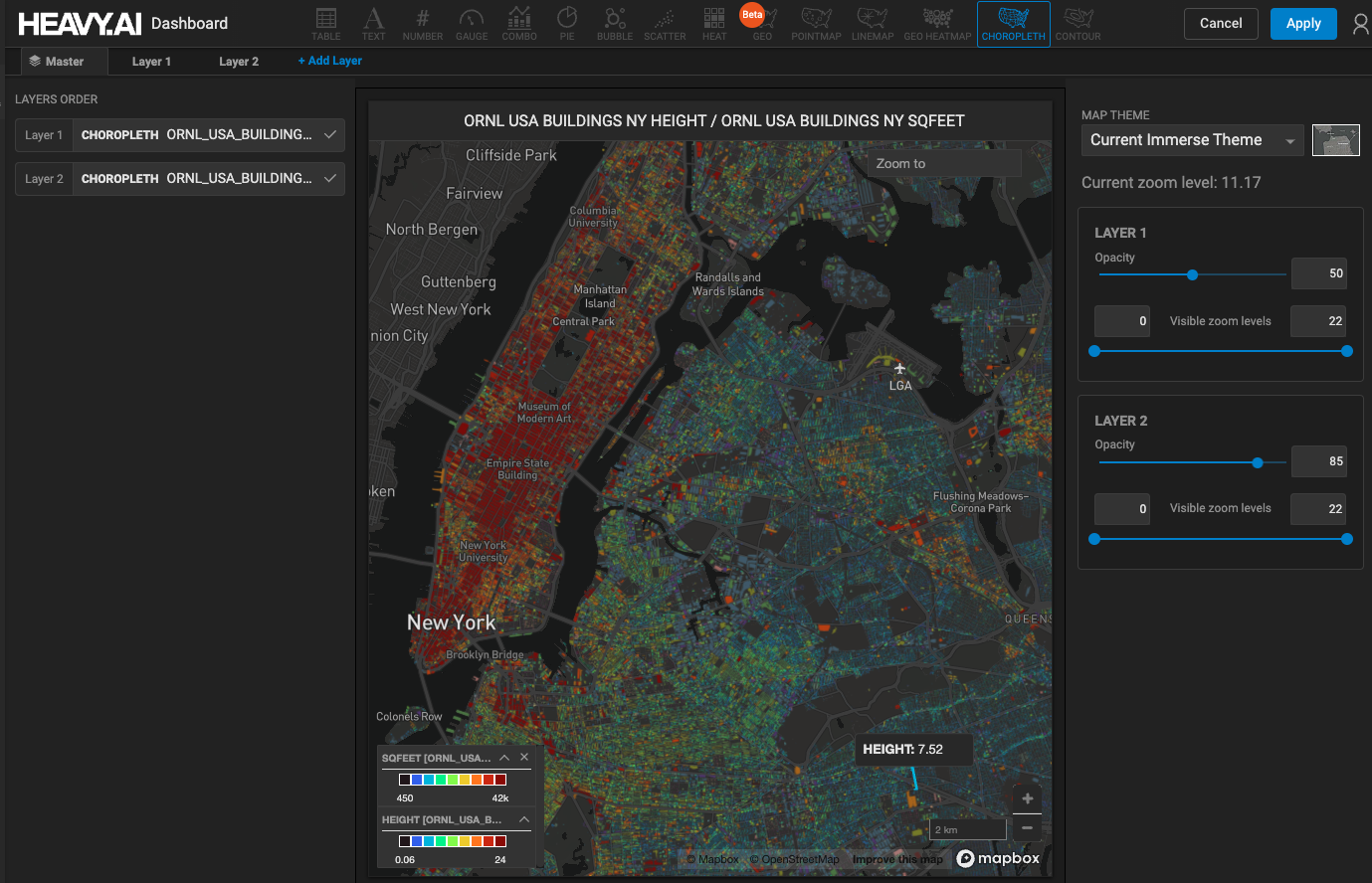The width and height of the screenshot is (1372, 883).
Task: Pick the Gauge chart type
Action: pyautogui.click(x=472, y=24)
